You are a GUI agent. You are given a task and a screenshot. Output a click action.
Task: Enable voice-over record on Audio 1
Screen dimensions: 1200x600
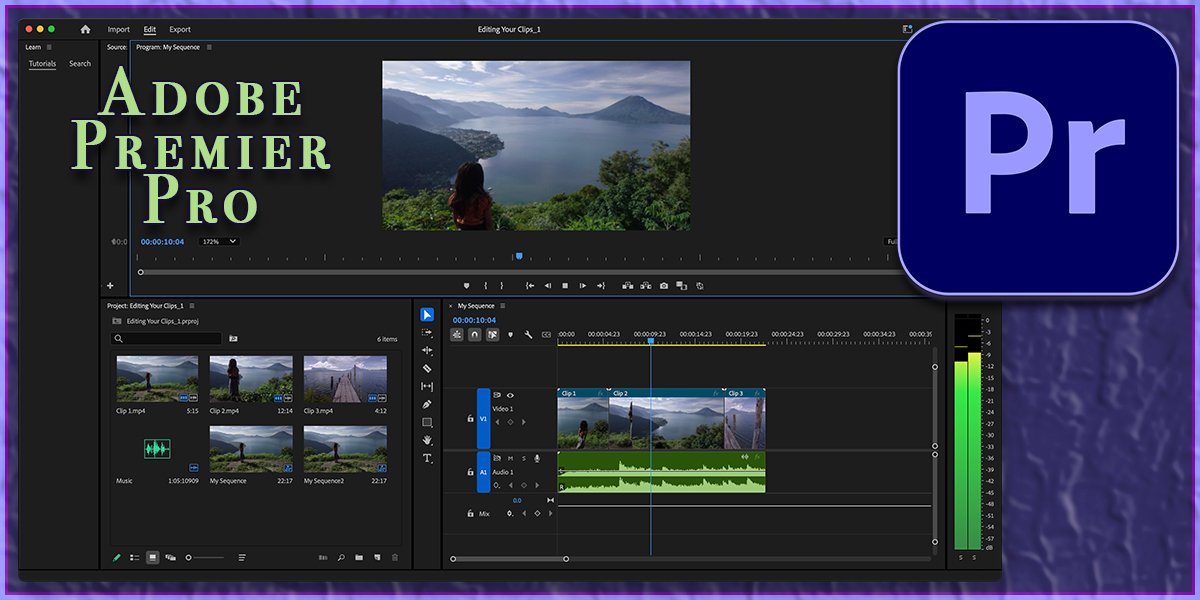tap(537, 459)
